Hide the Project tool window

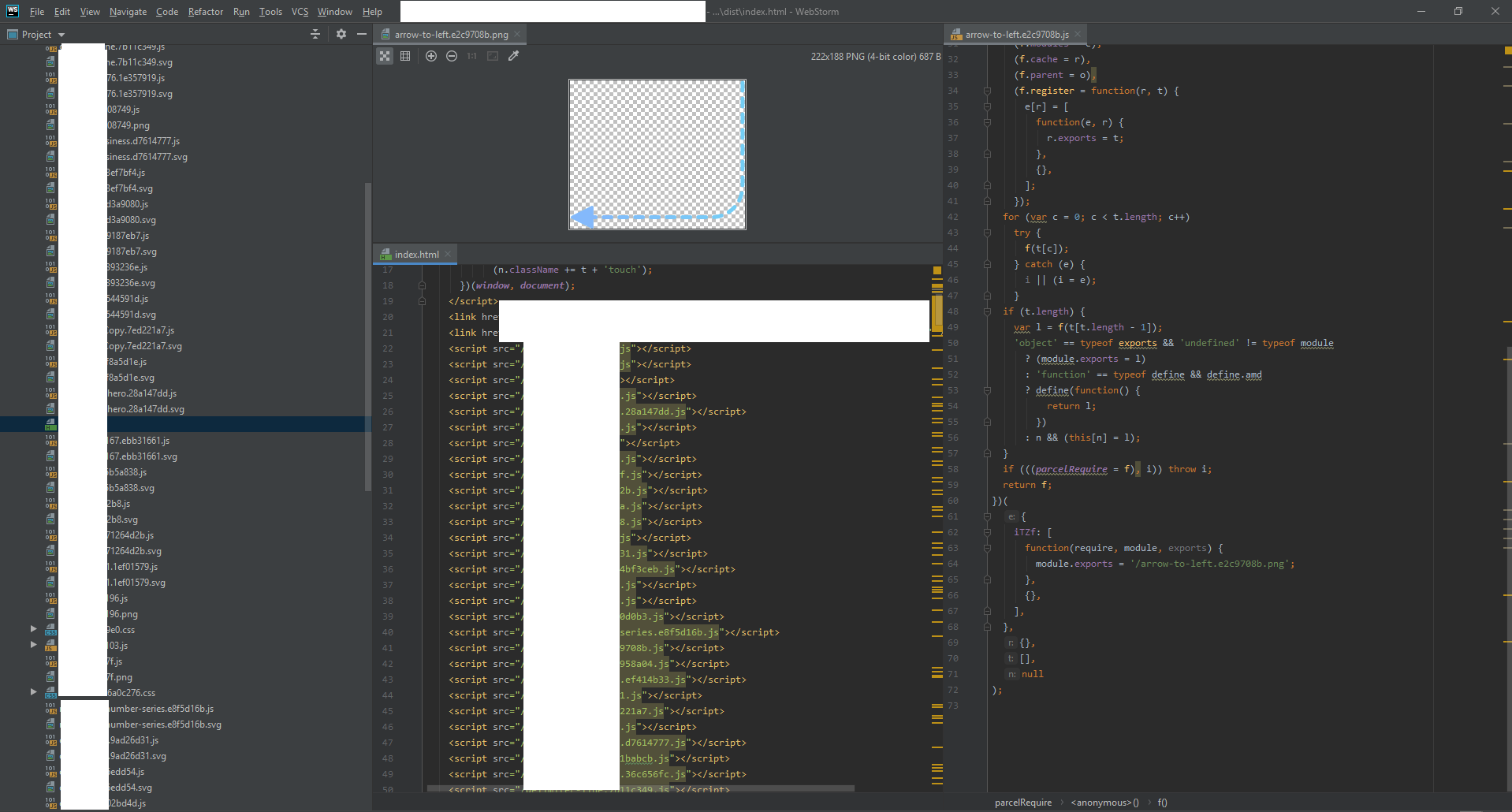362,34
